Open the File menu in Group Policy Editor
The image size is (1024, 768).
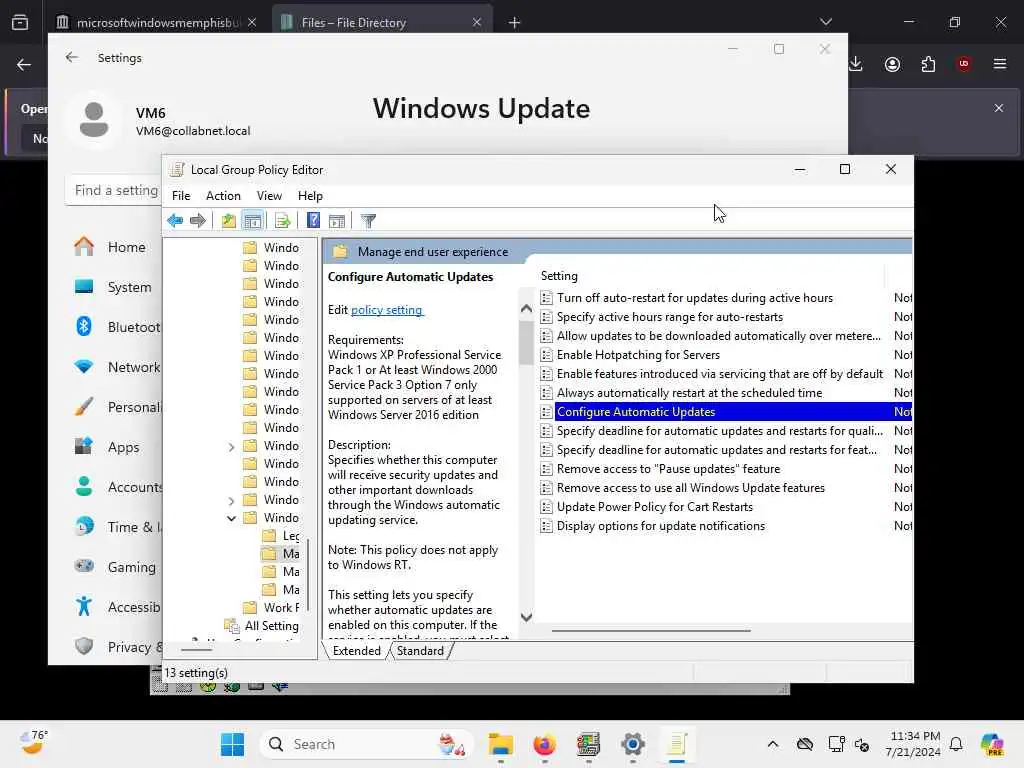[x=181, y=196]
